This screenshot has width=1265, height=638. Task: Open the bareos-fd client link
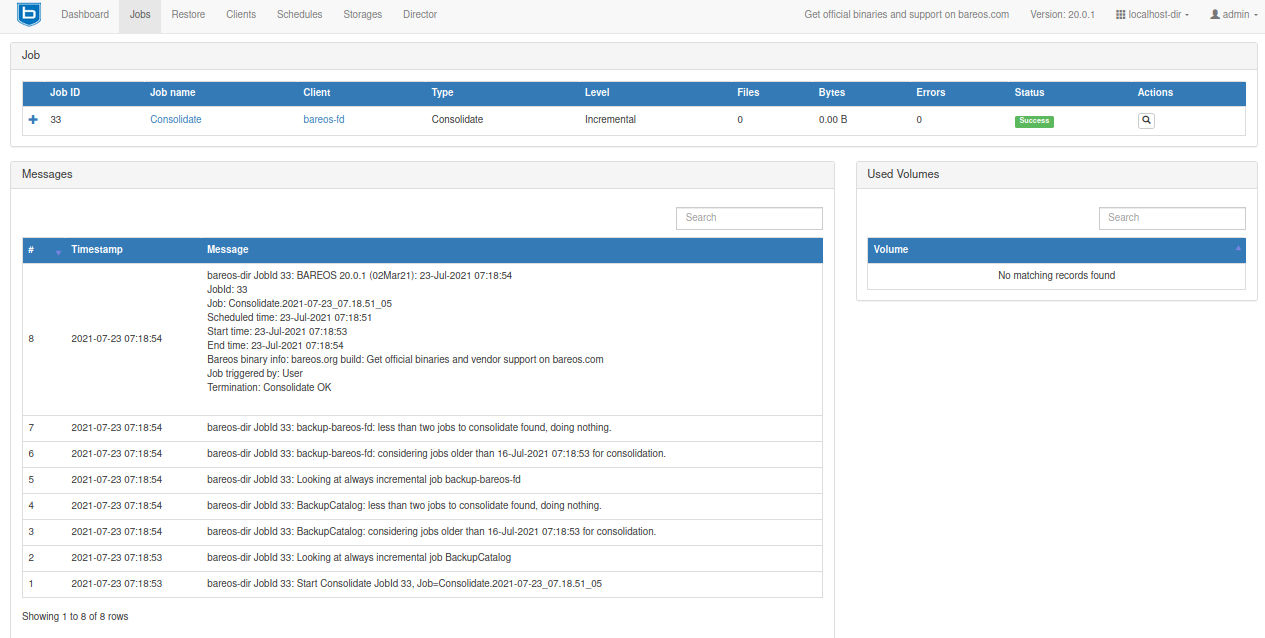tap(324, 120)
